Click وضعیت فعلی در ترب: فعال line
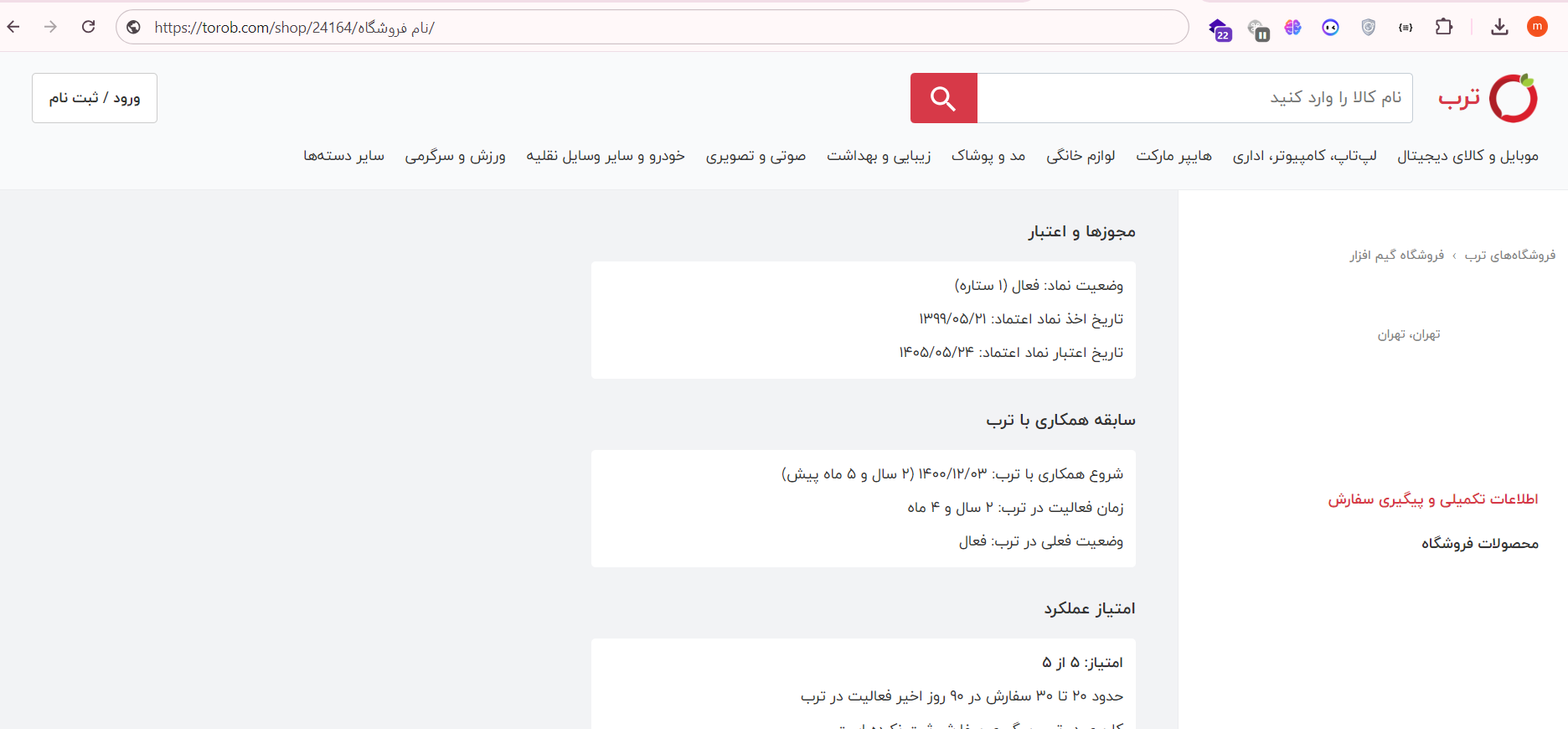The width and height of the screenshot is (1568, 729). pyautogui.click(x=1041, y=541)
